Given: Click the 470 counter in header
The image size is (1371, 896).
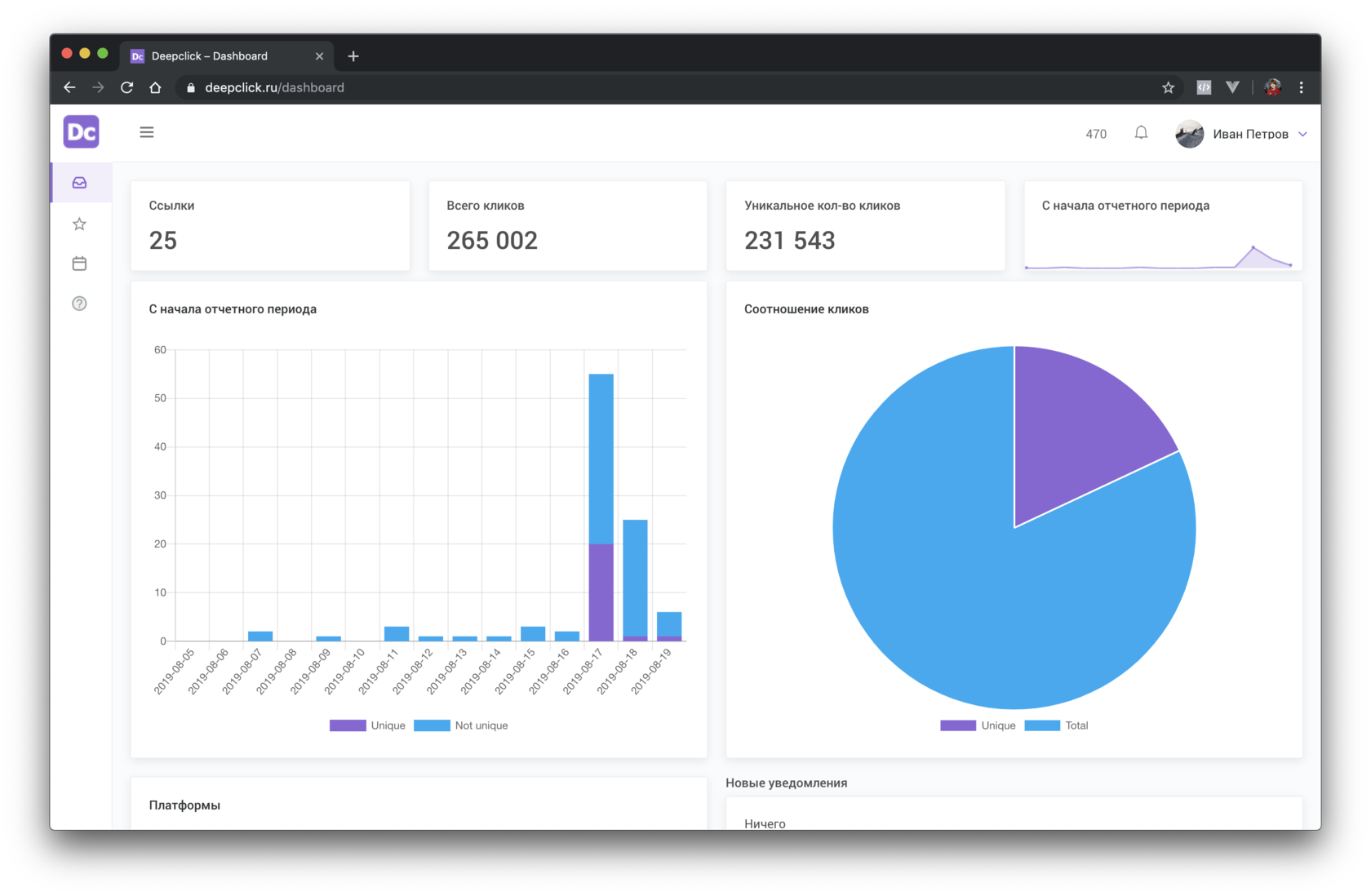Looking at the screenshot, I should coord(1096,134).
